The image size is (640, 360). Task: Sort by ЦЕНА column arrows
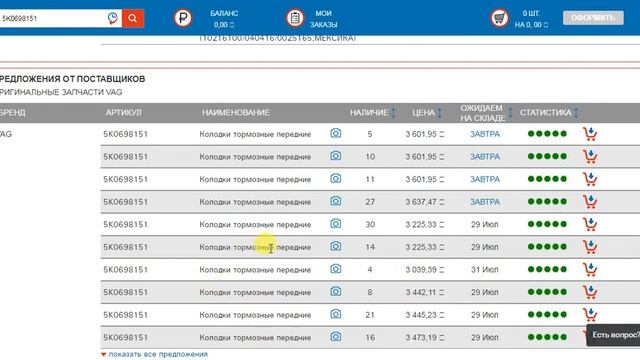point(440,113)
